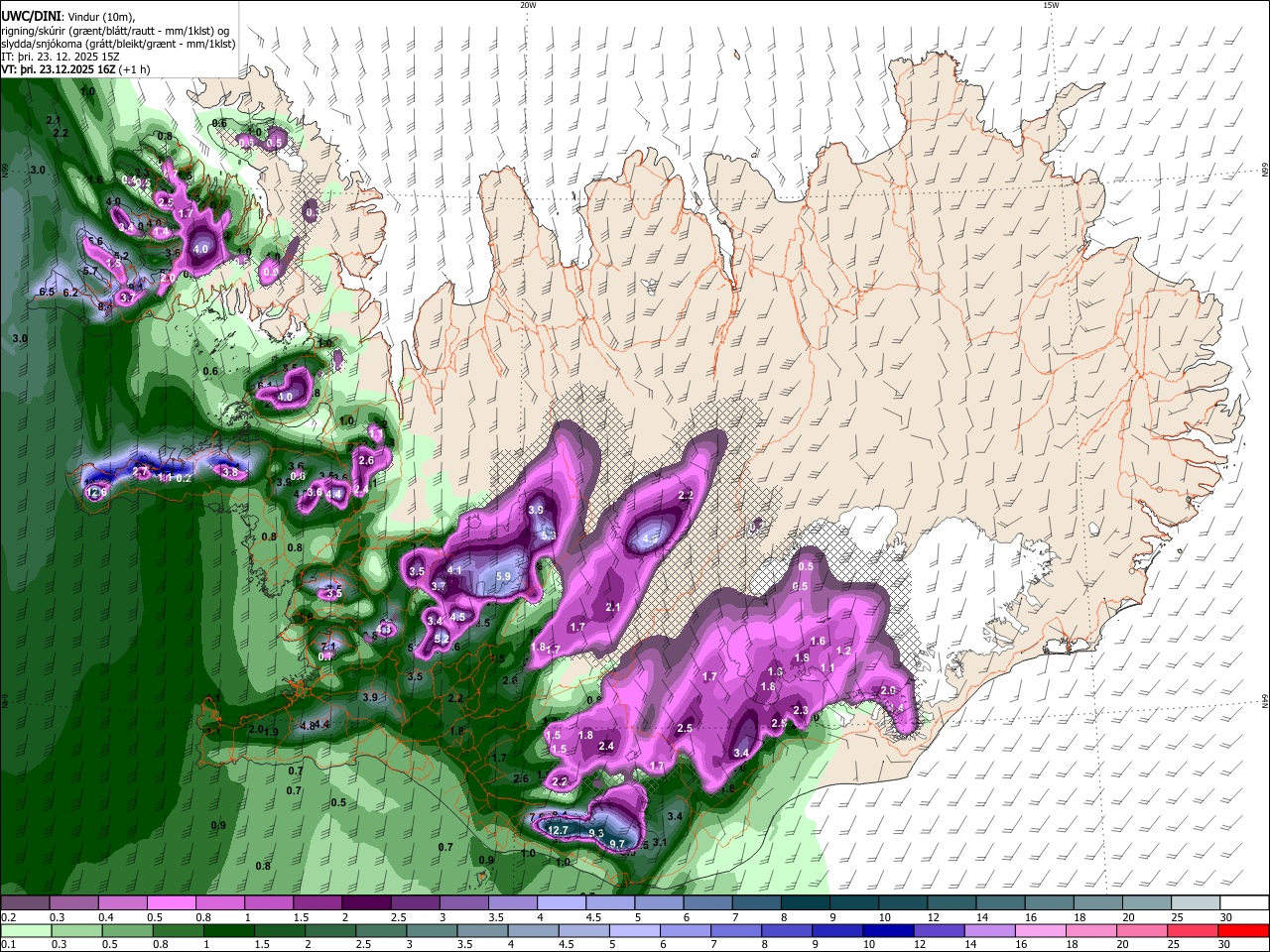Click the initial time 'IT: þri. 23. 12. 2025 15Z'

pos(62,57)
